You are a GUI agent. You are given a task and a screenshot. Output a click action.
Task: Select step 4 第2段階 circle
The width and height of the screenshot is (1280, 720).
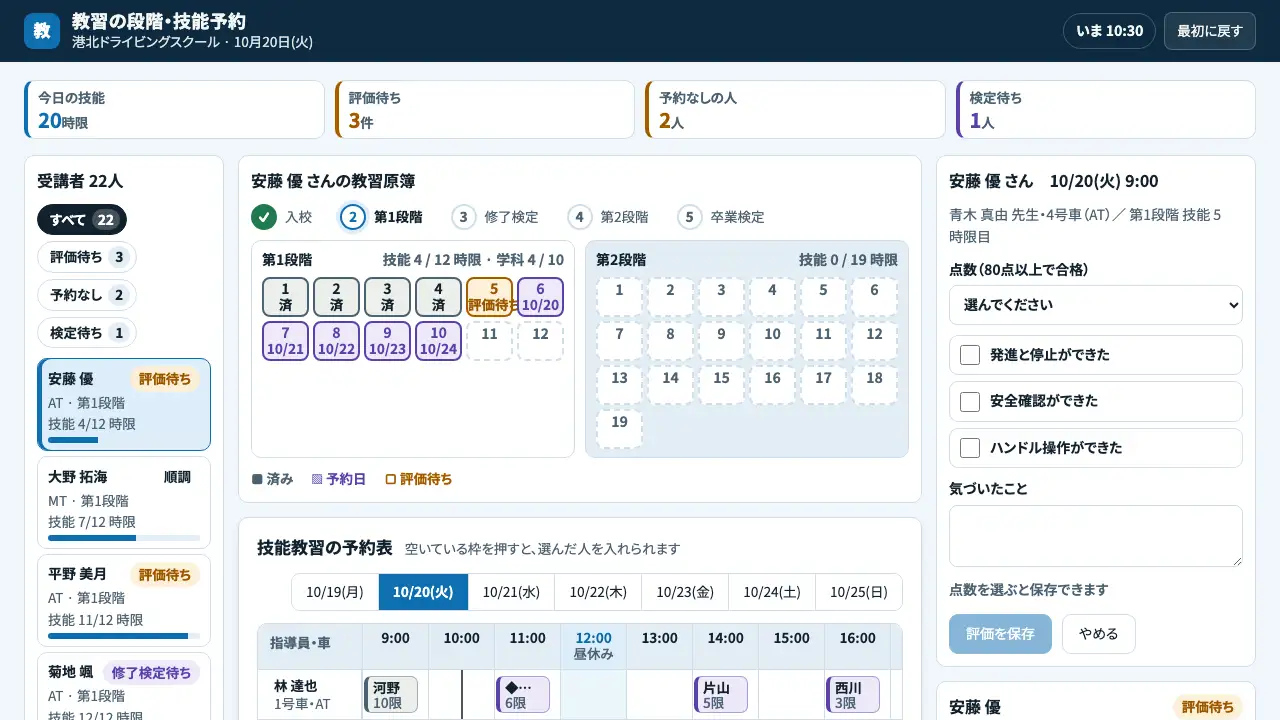click(580, 217)
